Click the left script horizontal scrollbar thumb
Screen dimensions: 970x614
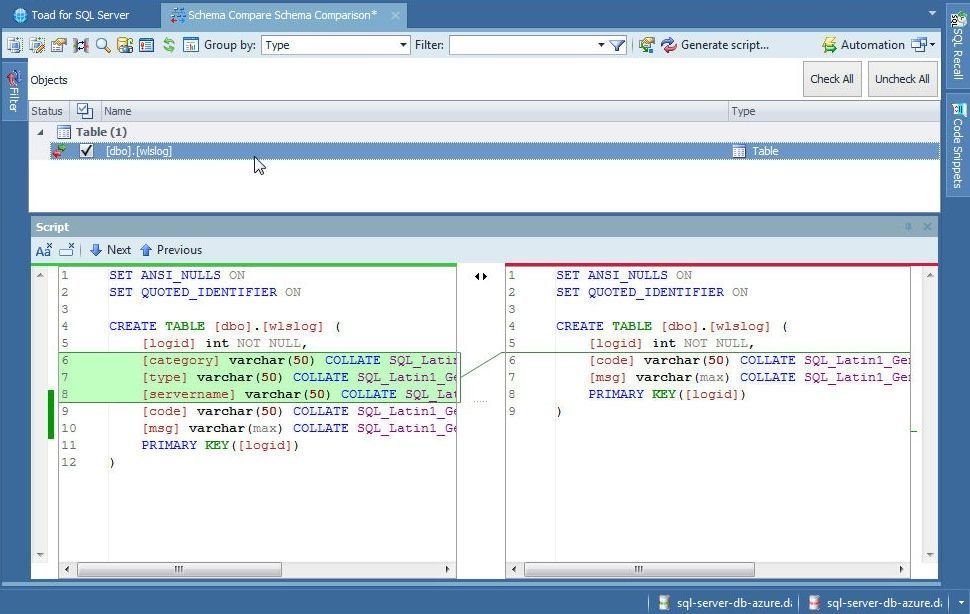tap(179, 569)
